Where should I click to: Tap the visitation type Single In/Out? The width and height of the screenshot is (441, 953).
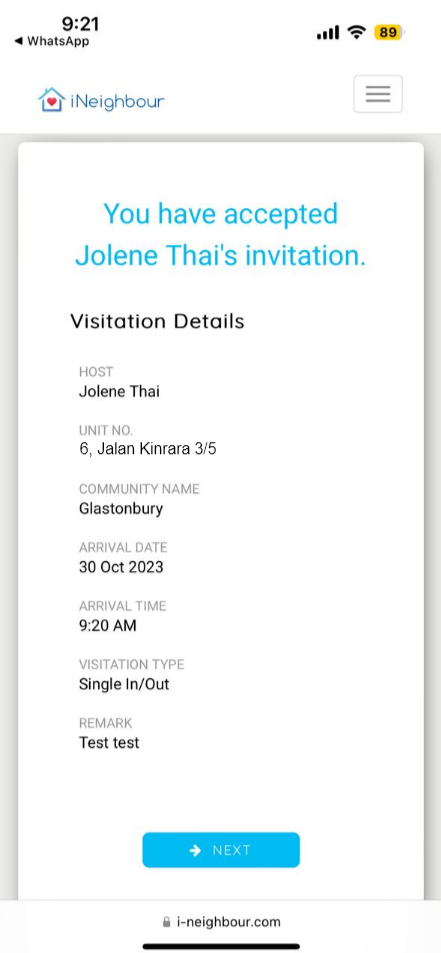(x=124, y=684)
